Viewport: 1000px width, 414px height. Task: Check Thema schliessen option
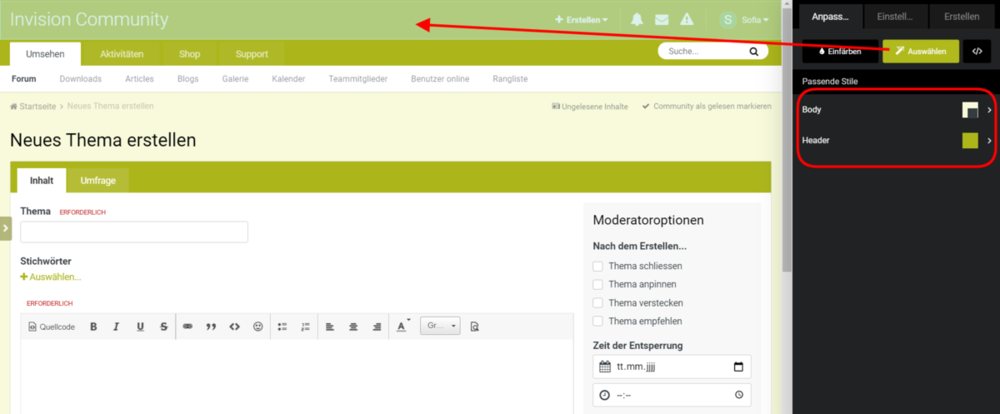[598, 266]
